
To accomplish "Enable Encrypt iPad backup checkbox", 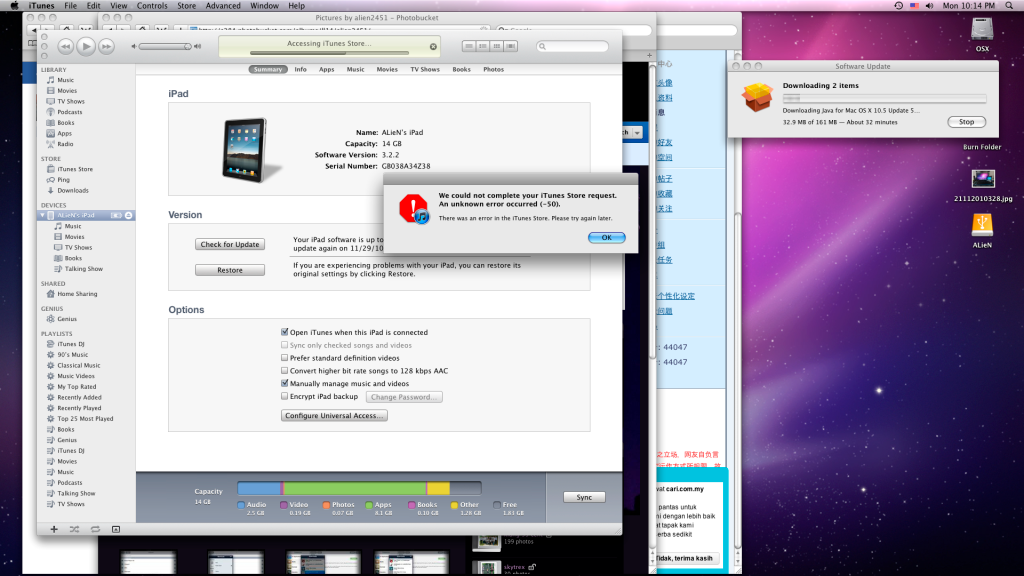I will (285, 397).
